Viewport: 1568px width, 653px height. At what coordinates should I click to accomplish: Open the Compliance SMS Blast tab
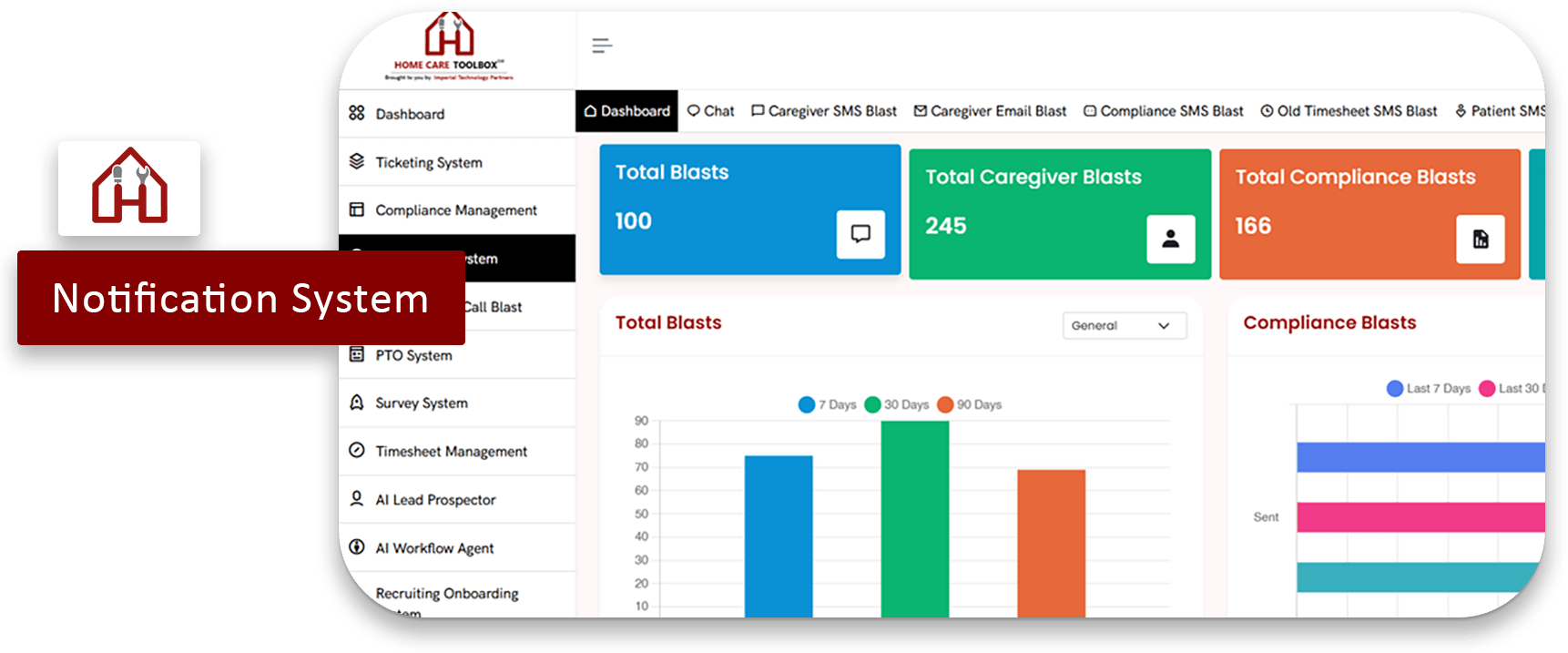point(1163,111)
